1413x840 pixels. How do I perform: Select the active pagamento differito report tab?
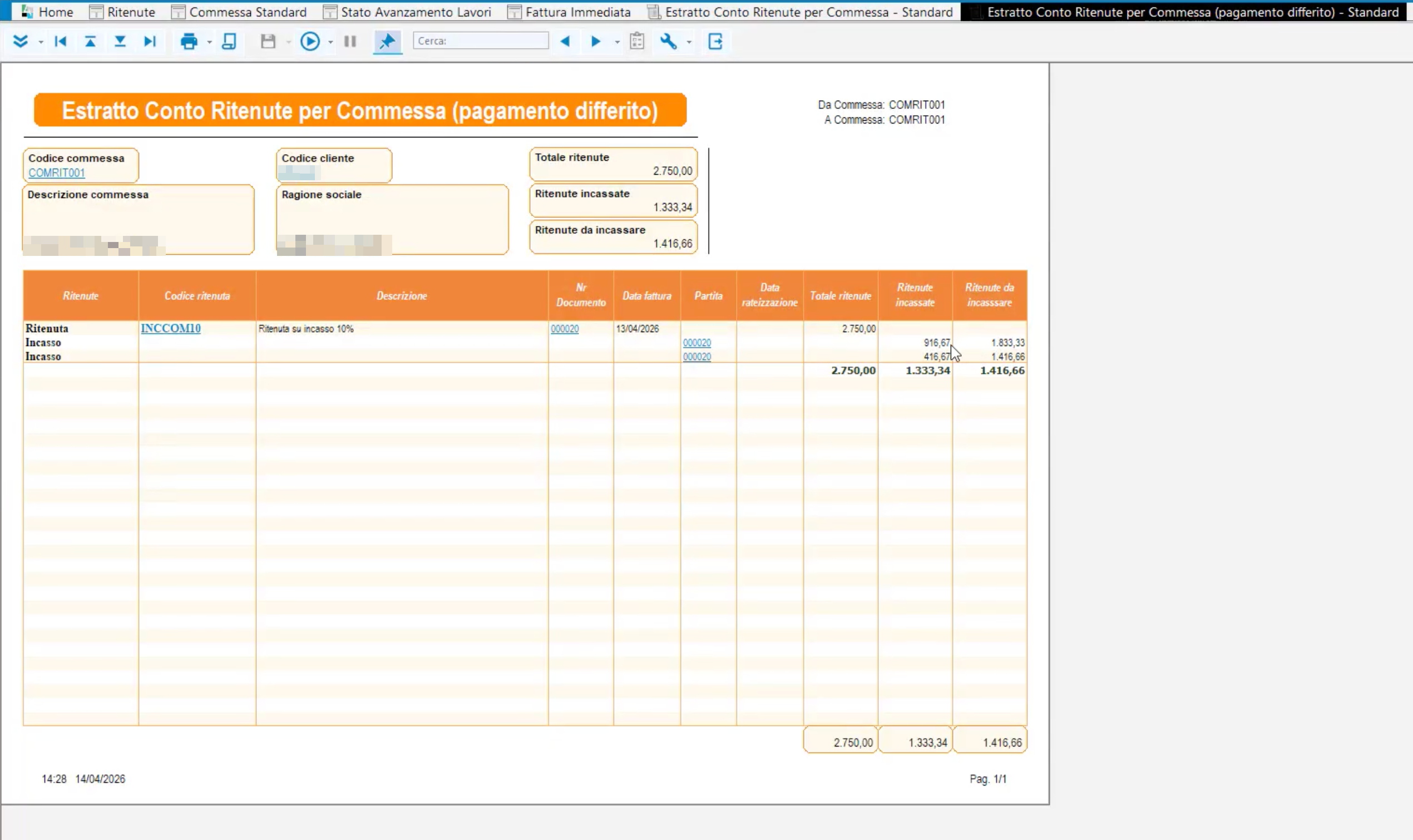[x=1183, y=12]
